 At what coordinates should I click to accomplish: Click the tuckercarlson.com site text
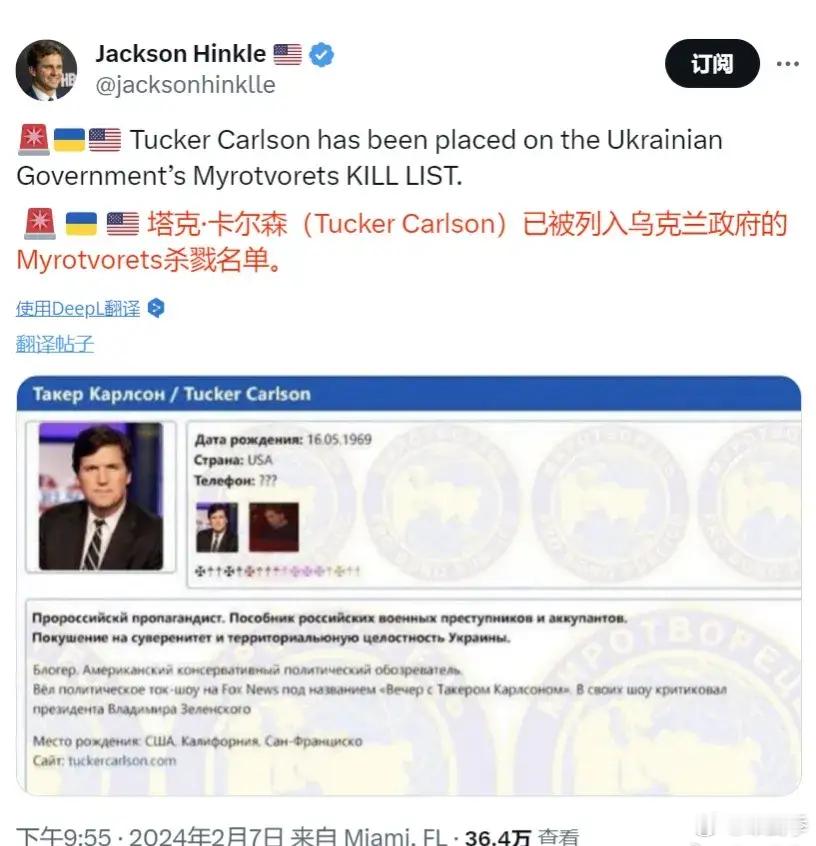(122, 761)
